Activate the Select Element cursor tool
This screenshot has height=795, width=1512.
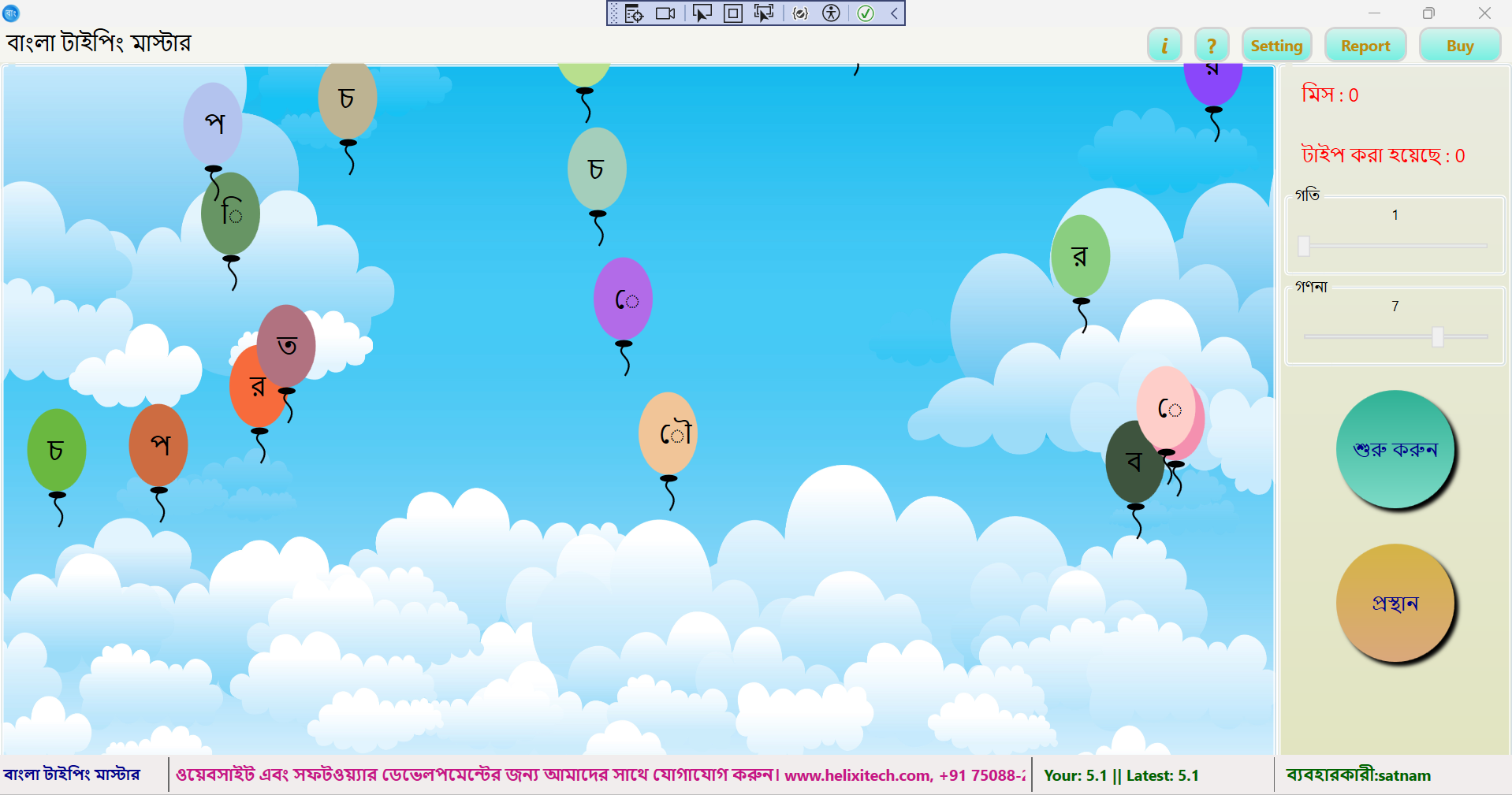[x=702, y=13]
